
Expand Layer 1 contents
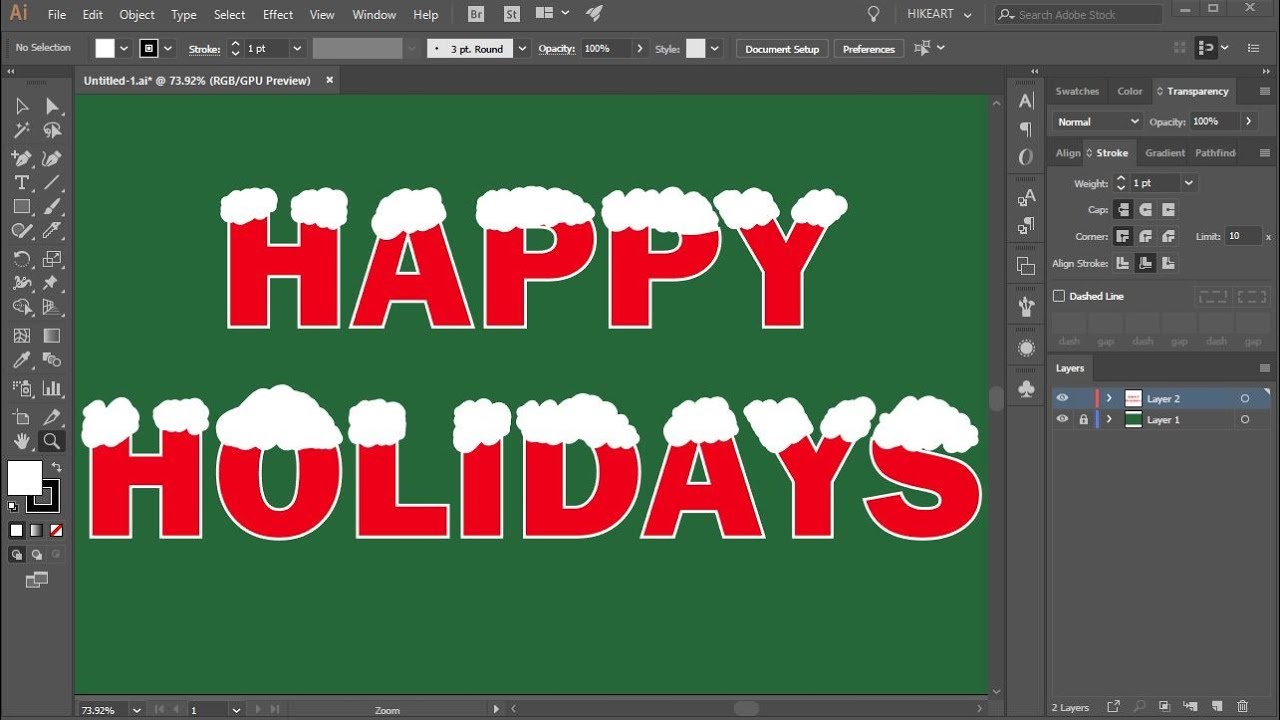pos(1109,420)
